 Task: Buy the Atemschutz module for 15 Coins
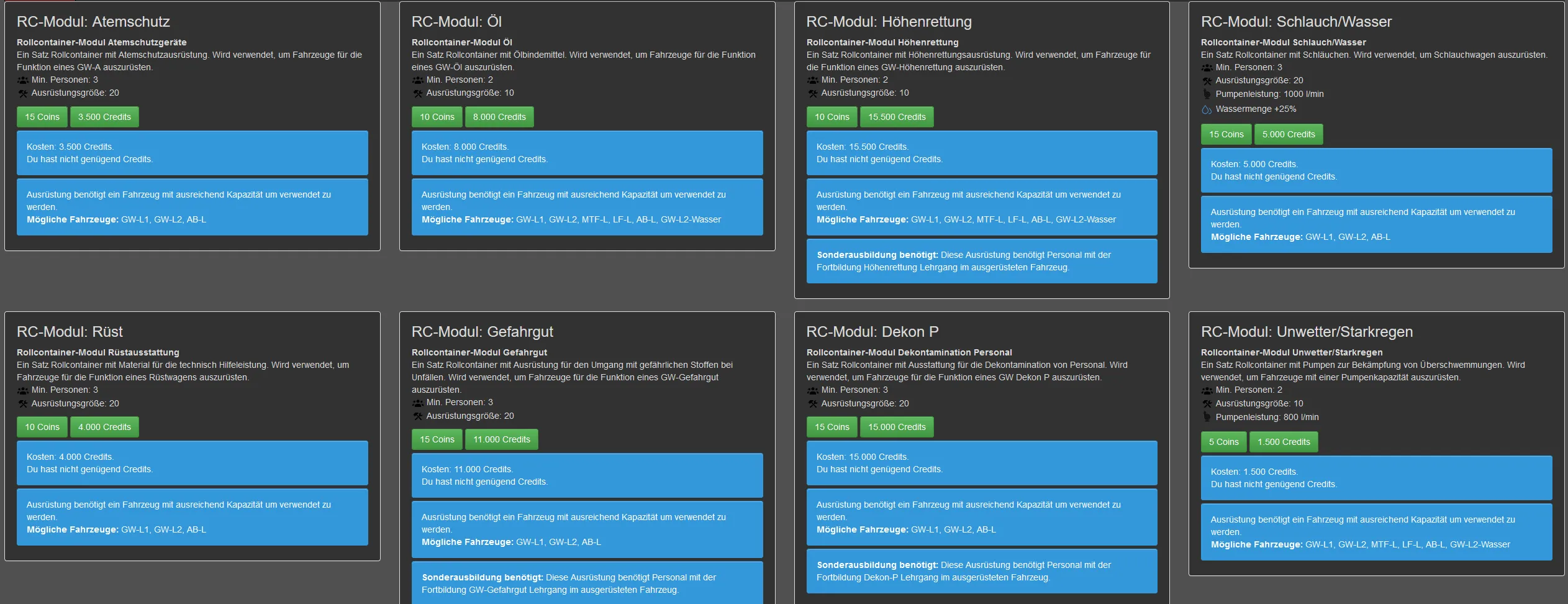(42, 117)
